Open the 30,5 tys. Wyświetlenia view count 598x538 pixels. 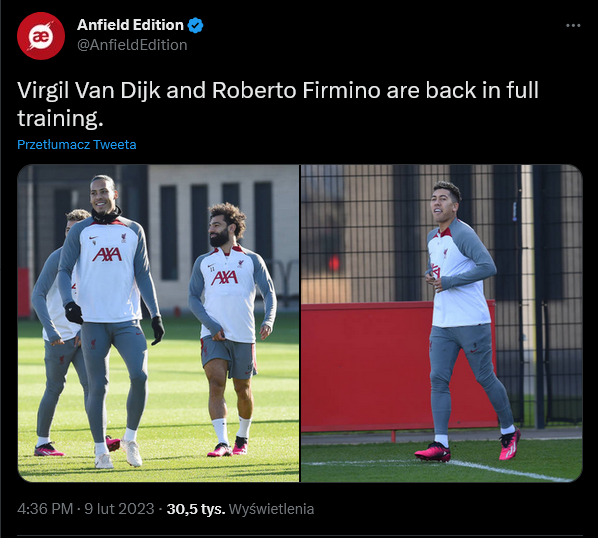[240, 509]
